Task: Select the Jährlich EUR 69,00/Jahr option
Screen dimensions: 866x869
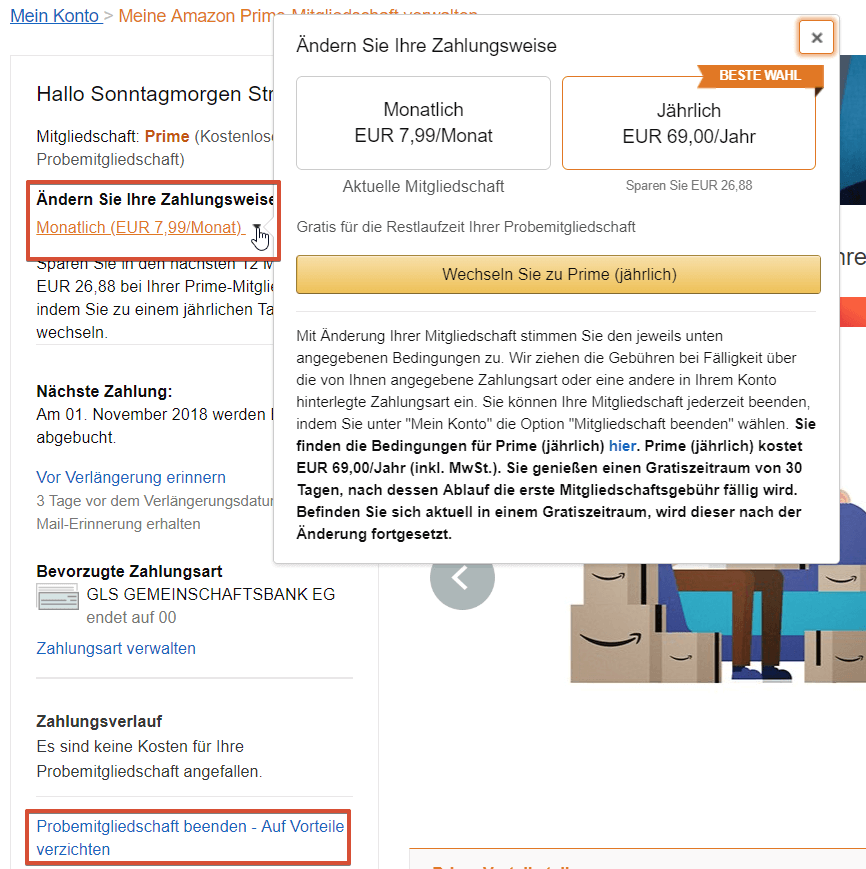Action: point(689,123)
